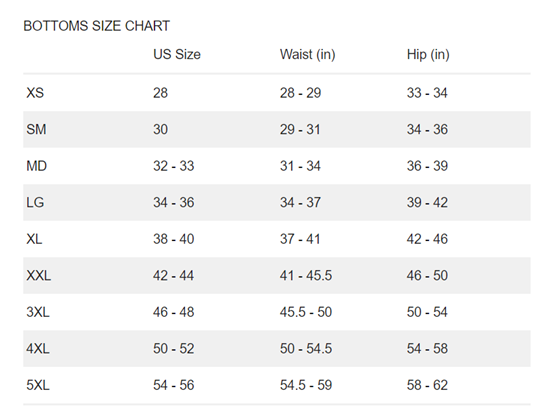The width and height of the screenshot is (545, 418).
Task: Select the 54.5 - 59 waist cell
Action: coord(306,385)
